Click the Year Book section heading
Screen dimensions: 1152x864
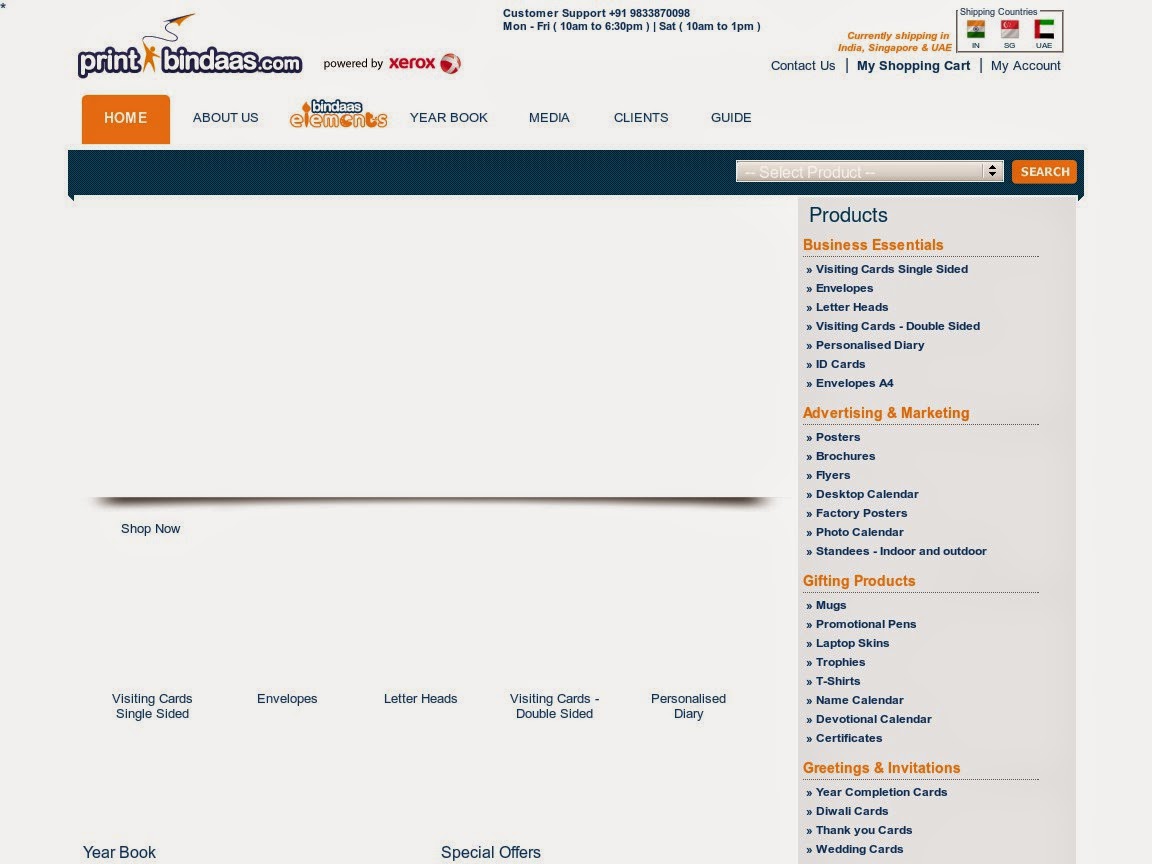tap(119, 852)
